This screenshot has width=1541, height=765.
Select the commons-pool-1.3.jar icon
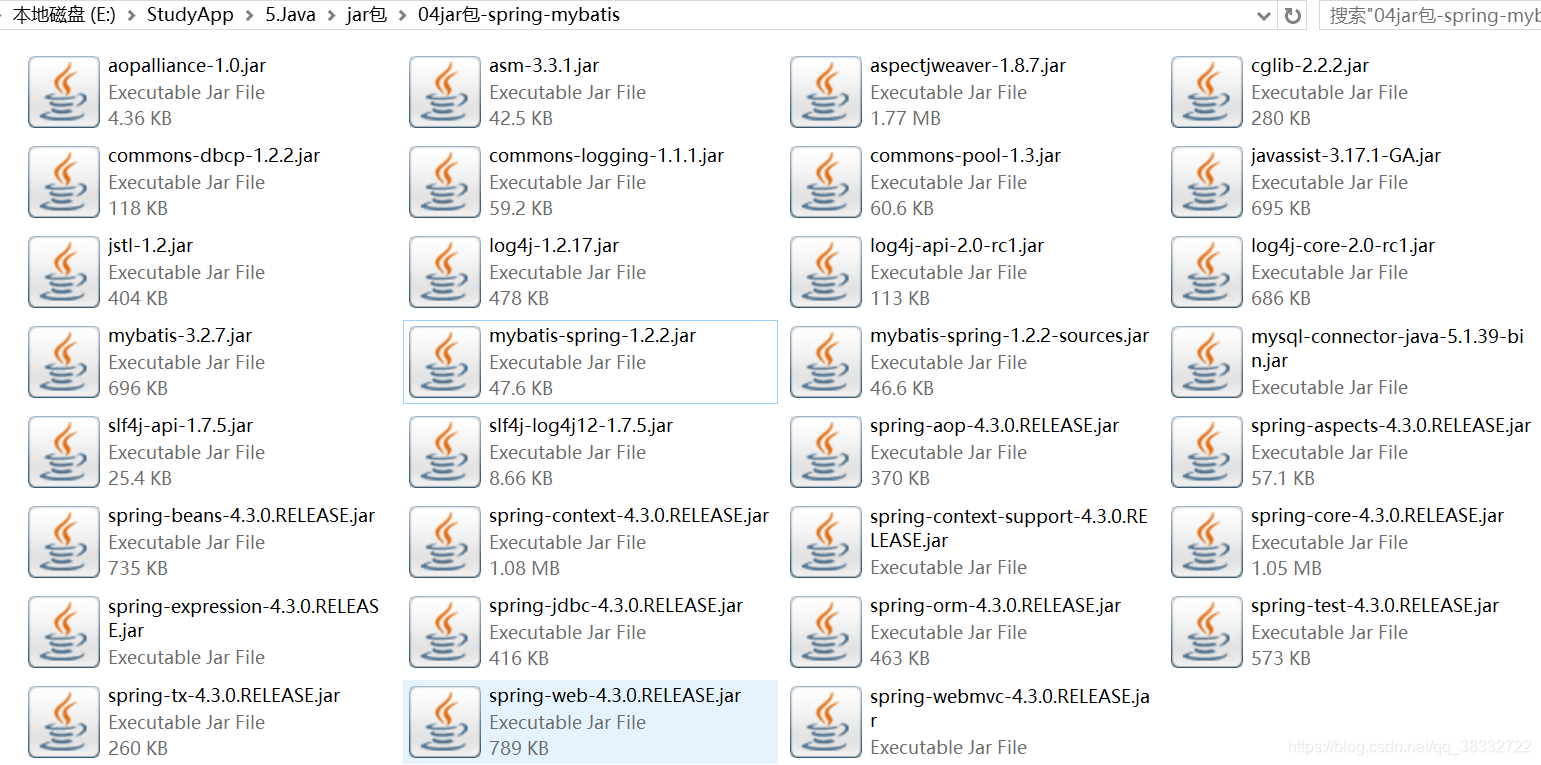[826, 182]
